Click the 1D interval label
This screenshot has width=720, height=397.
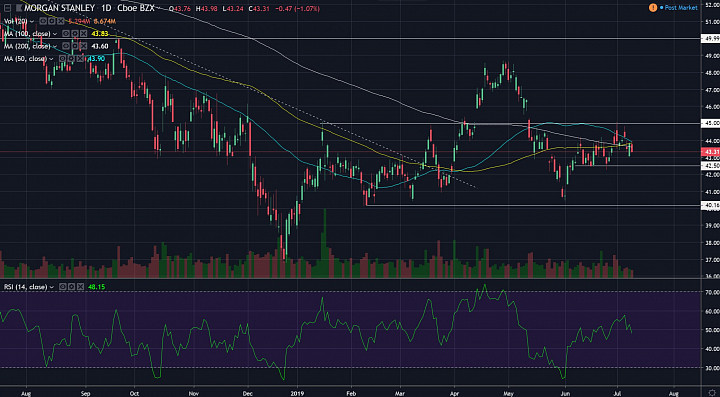[106, 8]
